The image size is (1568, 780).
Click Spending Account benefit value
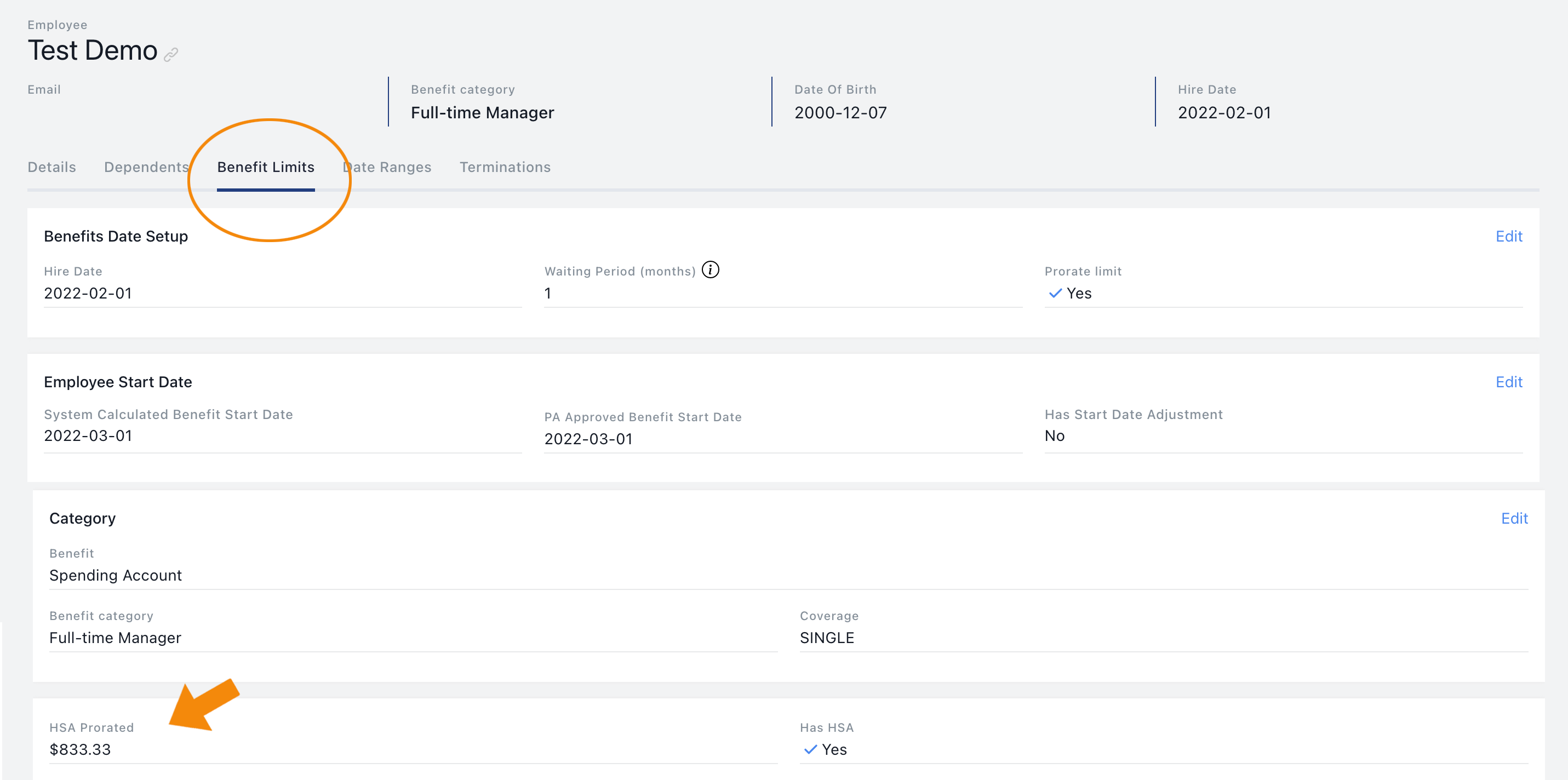(x=116, y=576)
